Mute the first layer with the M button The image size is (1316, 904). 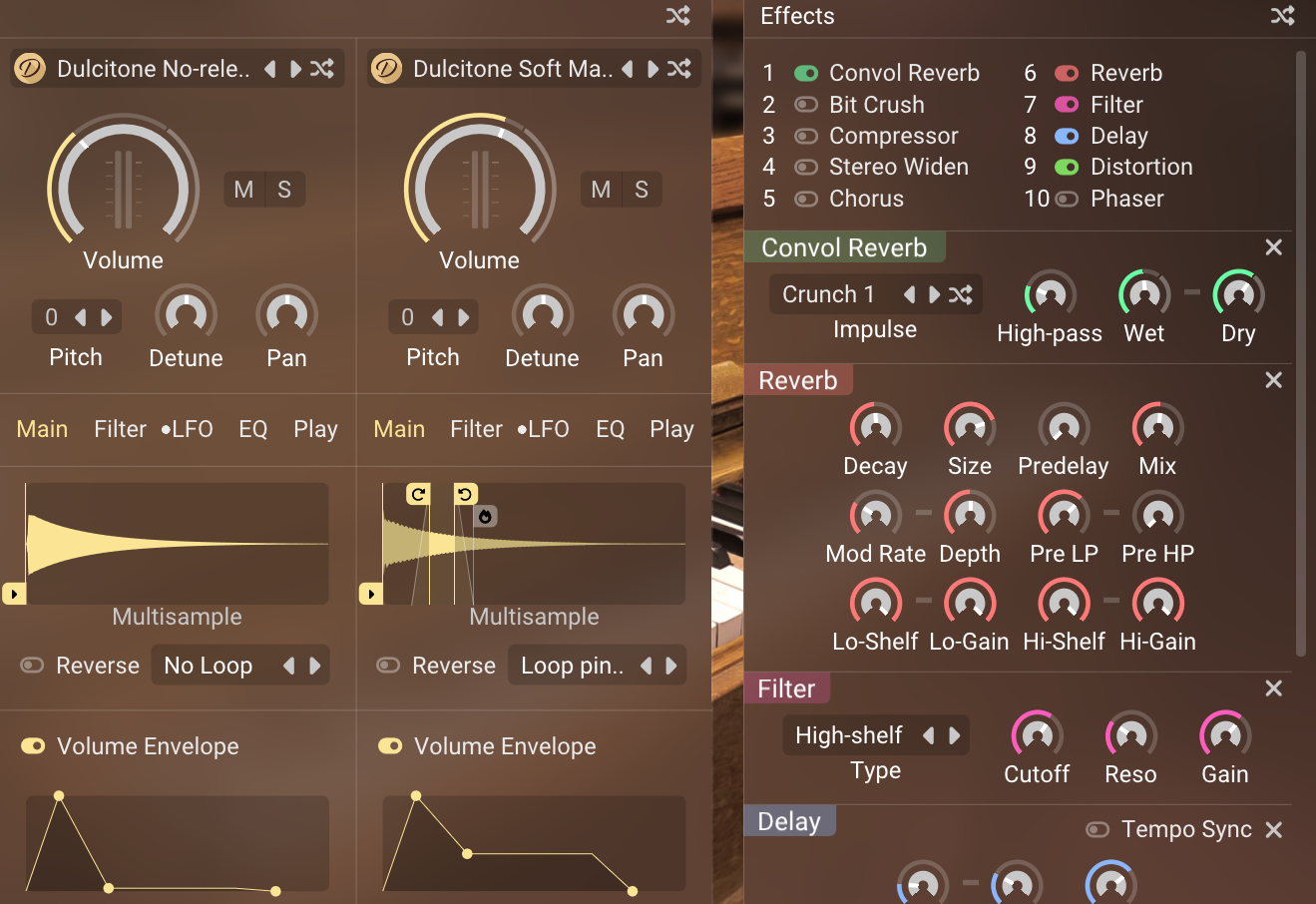242,189
